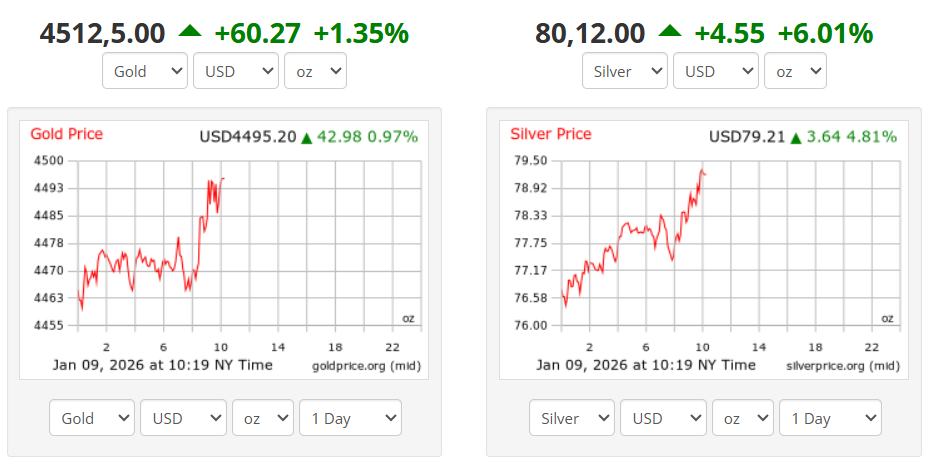Open the Gold metal dropdown under the top gold price
Image resolution: width=930 pixels, height=460 pixels.
144,71
